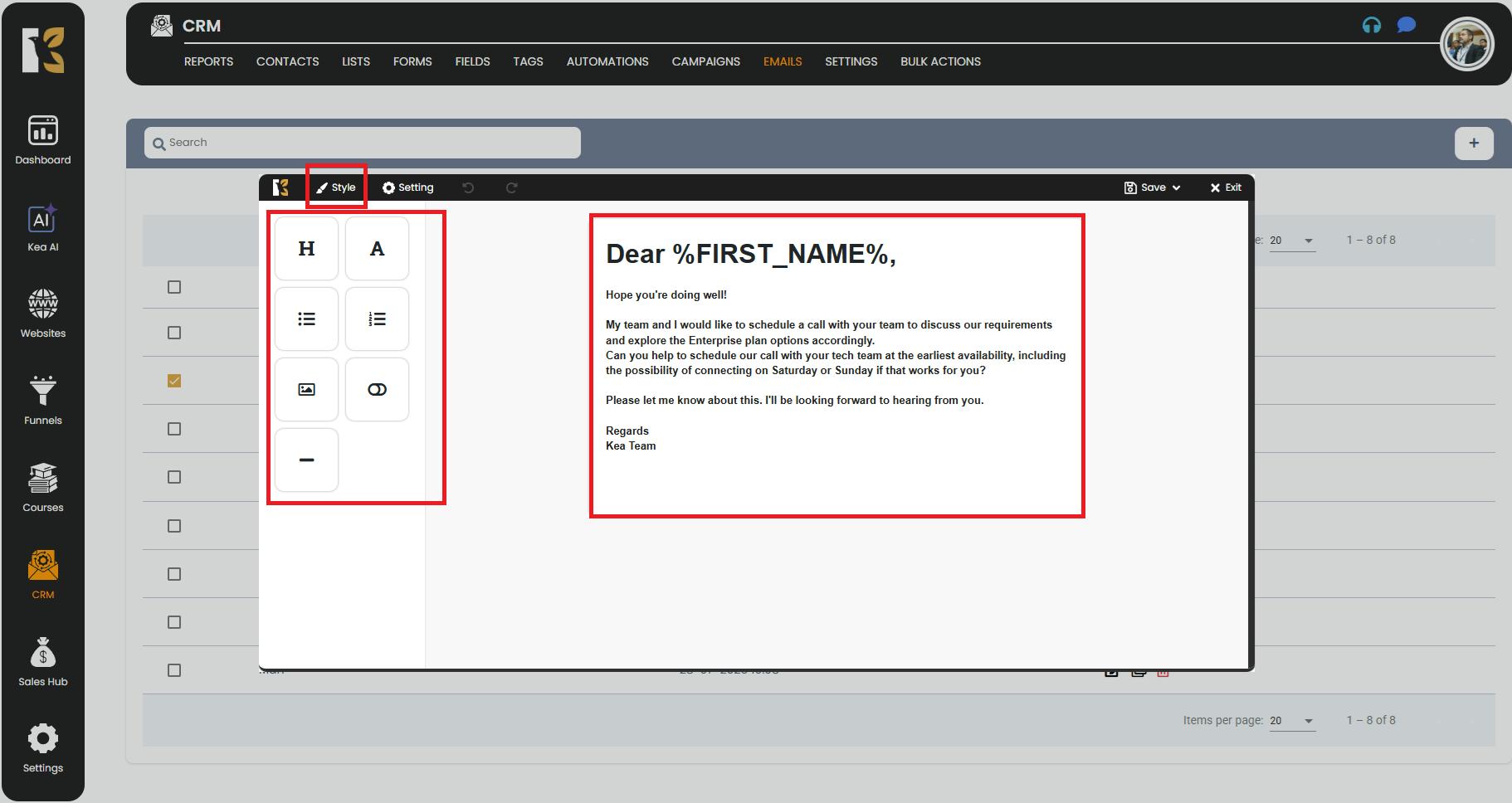
Task: Add an image block
Action: point(306,390)
